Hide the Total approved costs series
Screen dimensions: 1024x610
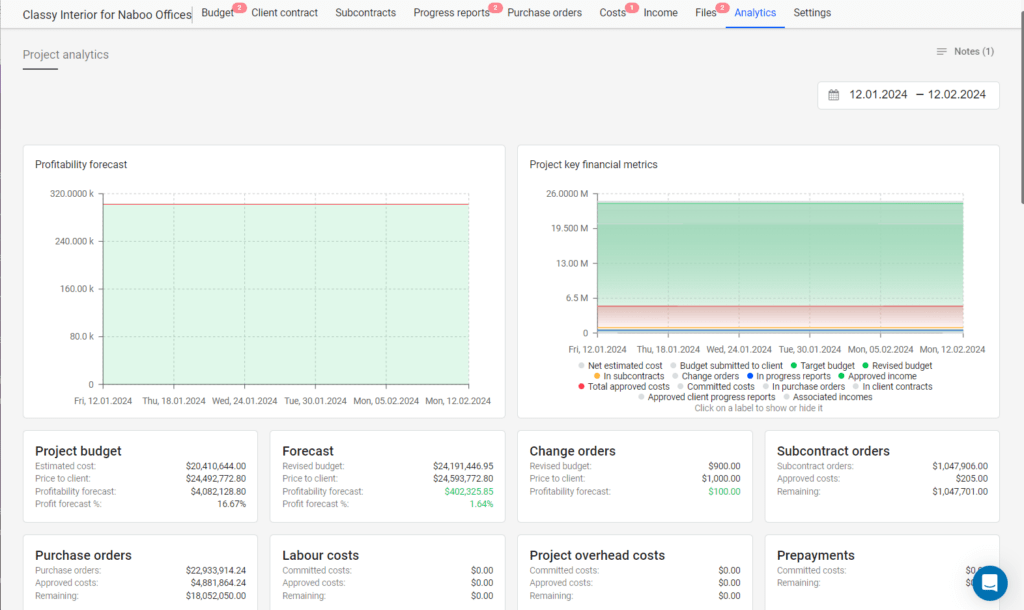pos(623,387)
